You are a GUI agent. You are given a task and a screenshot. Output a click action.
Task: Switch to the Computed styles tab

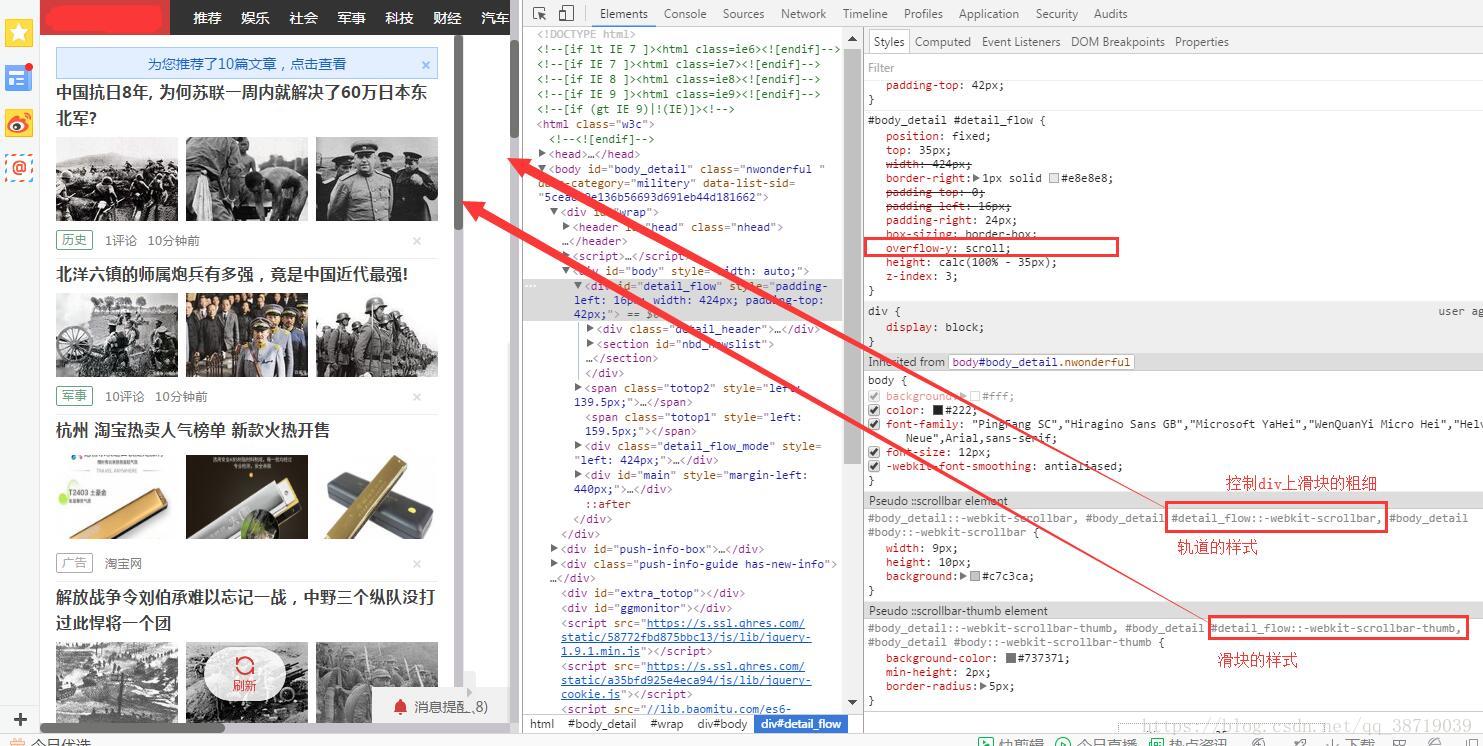943,42
